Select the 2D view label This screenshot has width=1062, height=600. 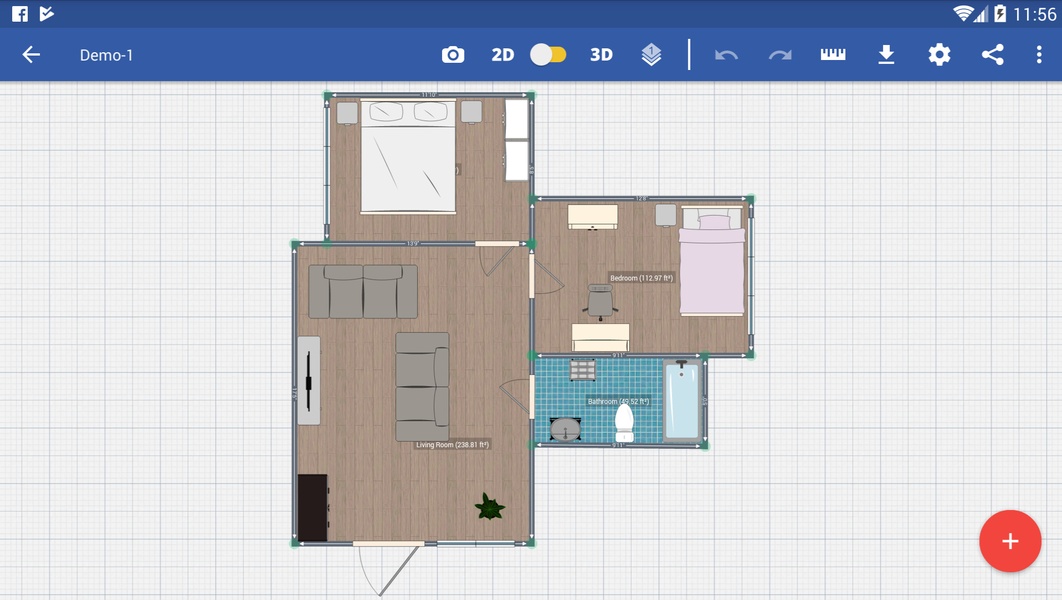point(503,55)
